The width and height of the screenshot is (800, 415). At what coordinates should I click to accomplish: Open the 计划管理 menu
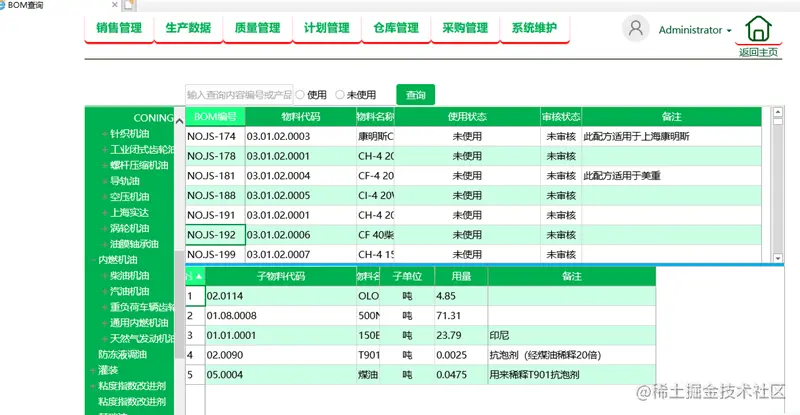click(327, 28)
